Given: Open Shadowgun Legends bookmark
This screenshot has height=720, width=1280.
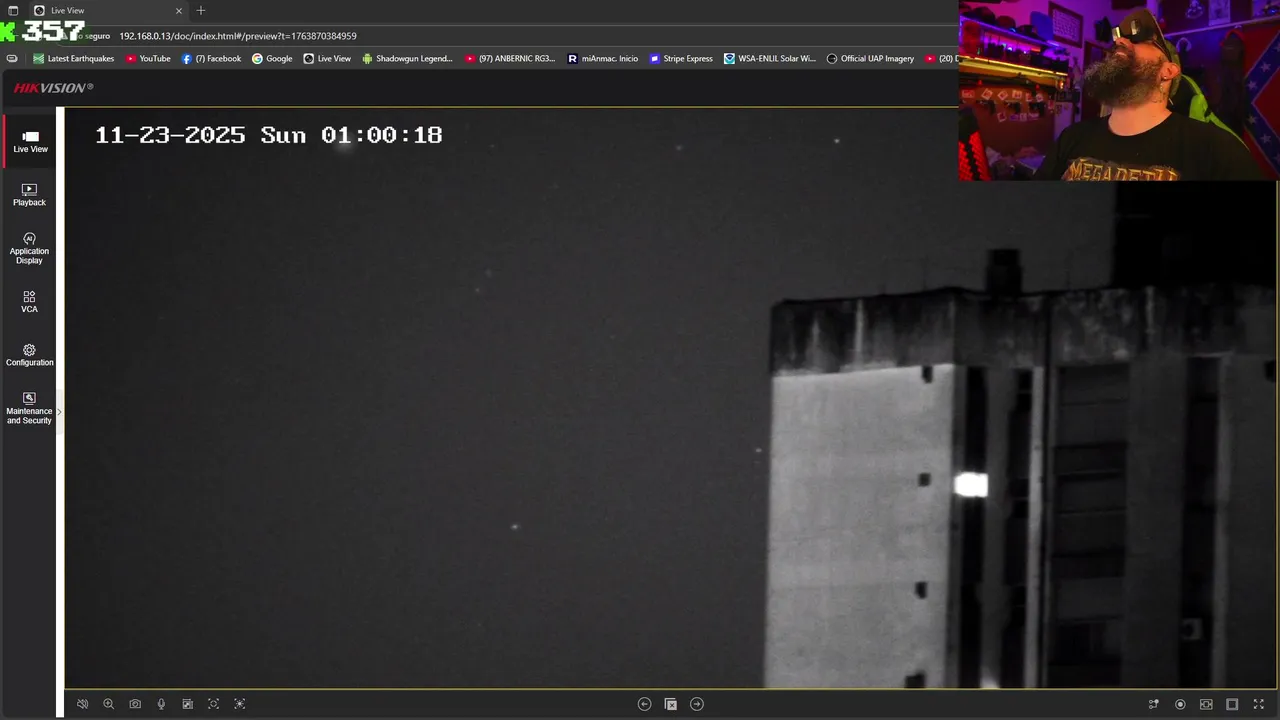Looking at the screenshot, I should pos(407,58).
